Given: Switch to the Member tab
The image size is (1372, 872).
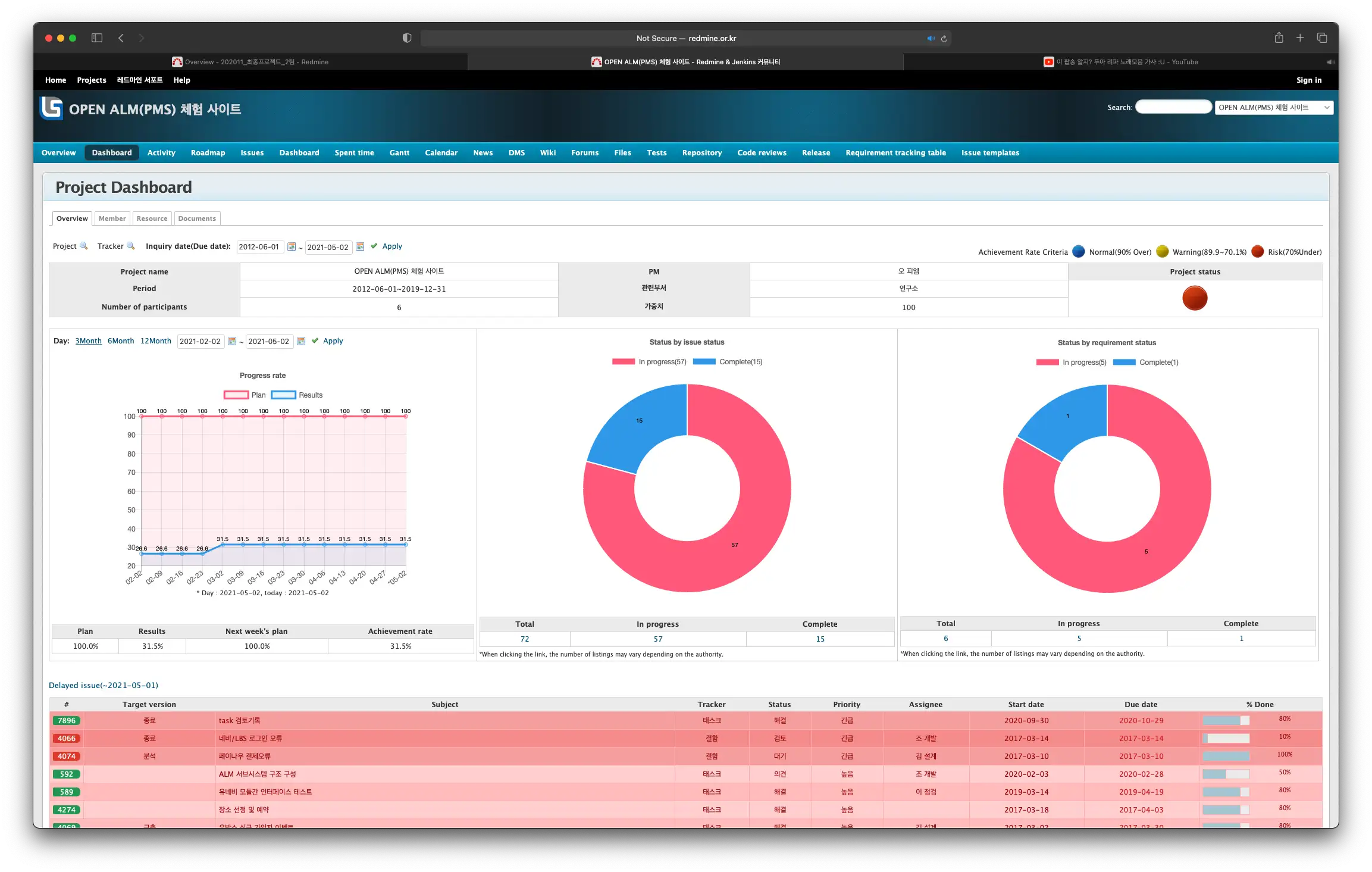Looking at the screenshot, I should click(112, 218).
